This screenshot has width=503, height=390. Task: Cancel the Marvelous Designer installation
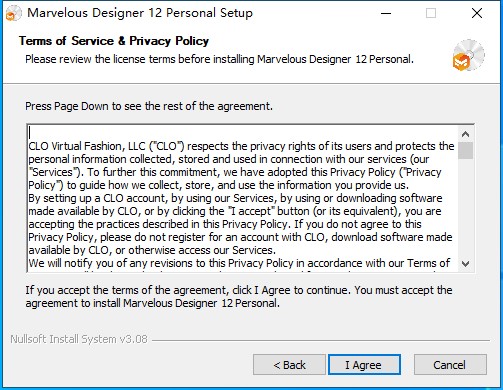pyautogui.click(x=450, y=365)
